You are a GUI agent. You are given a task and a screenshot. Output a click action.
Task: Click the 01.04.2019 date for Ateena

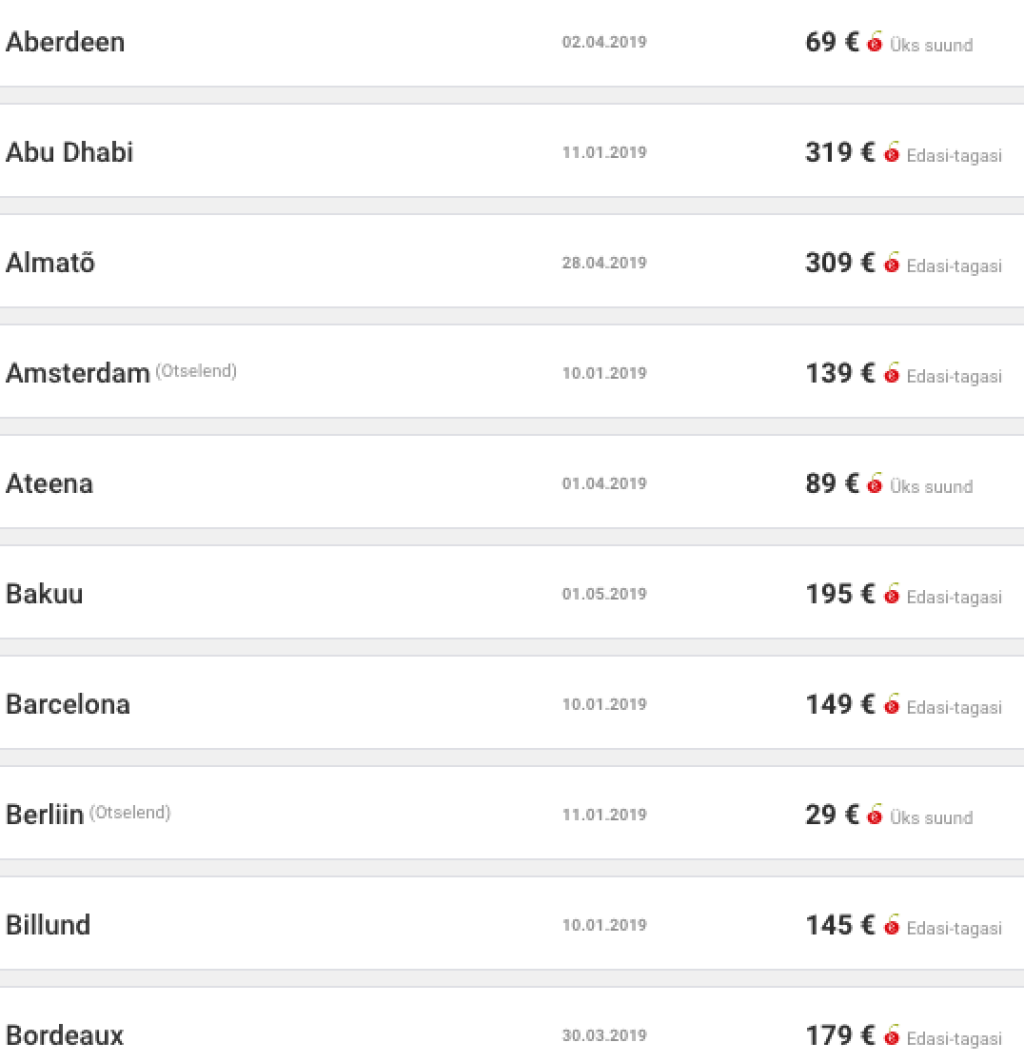coord(604,484)
